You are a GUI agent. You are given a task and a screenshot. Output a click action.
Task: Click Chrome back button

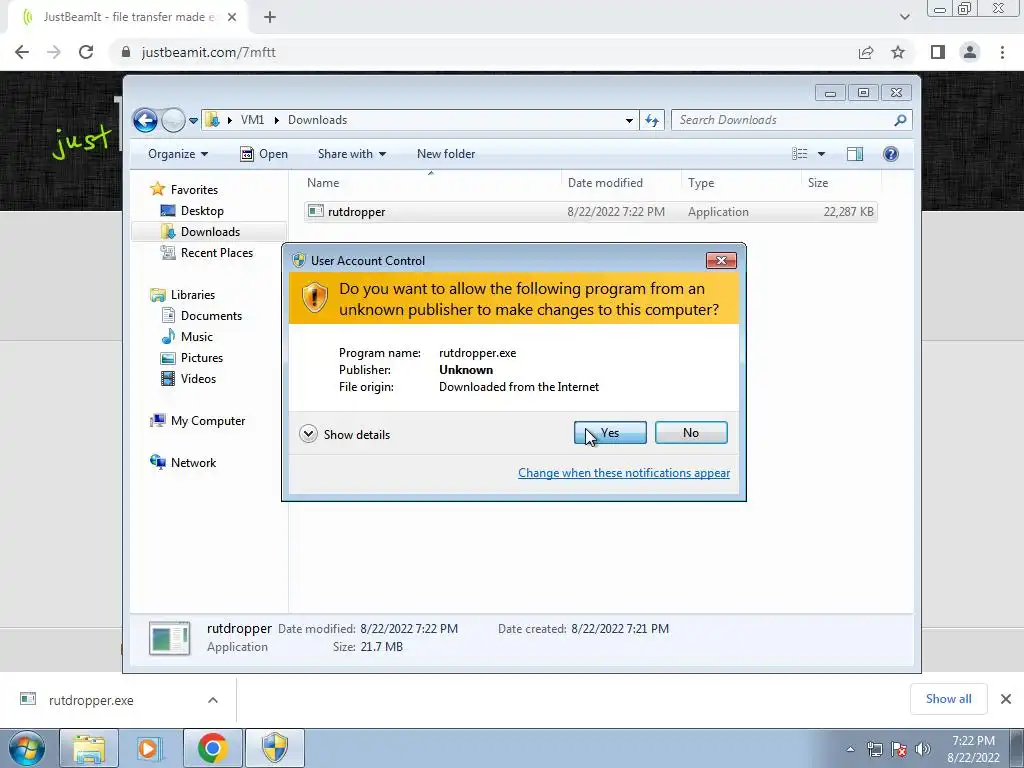(x=22, y=52)
